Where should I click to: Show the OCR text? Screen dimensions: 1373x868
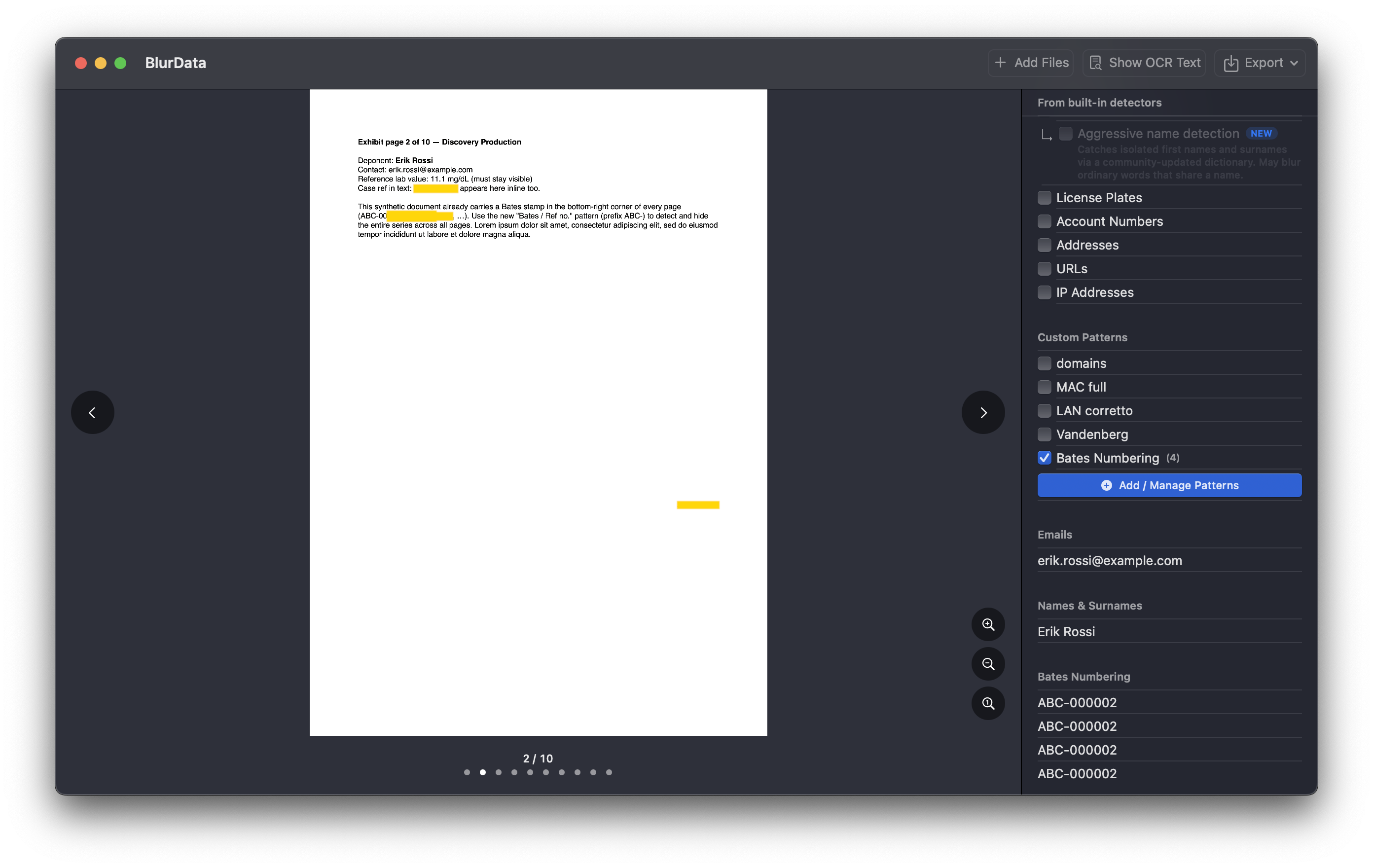[1144, 63]
